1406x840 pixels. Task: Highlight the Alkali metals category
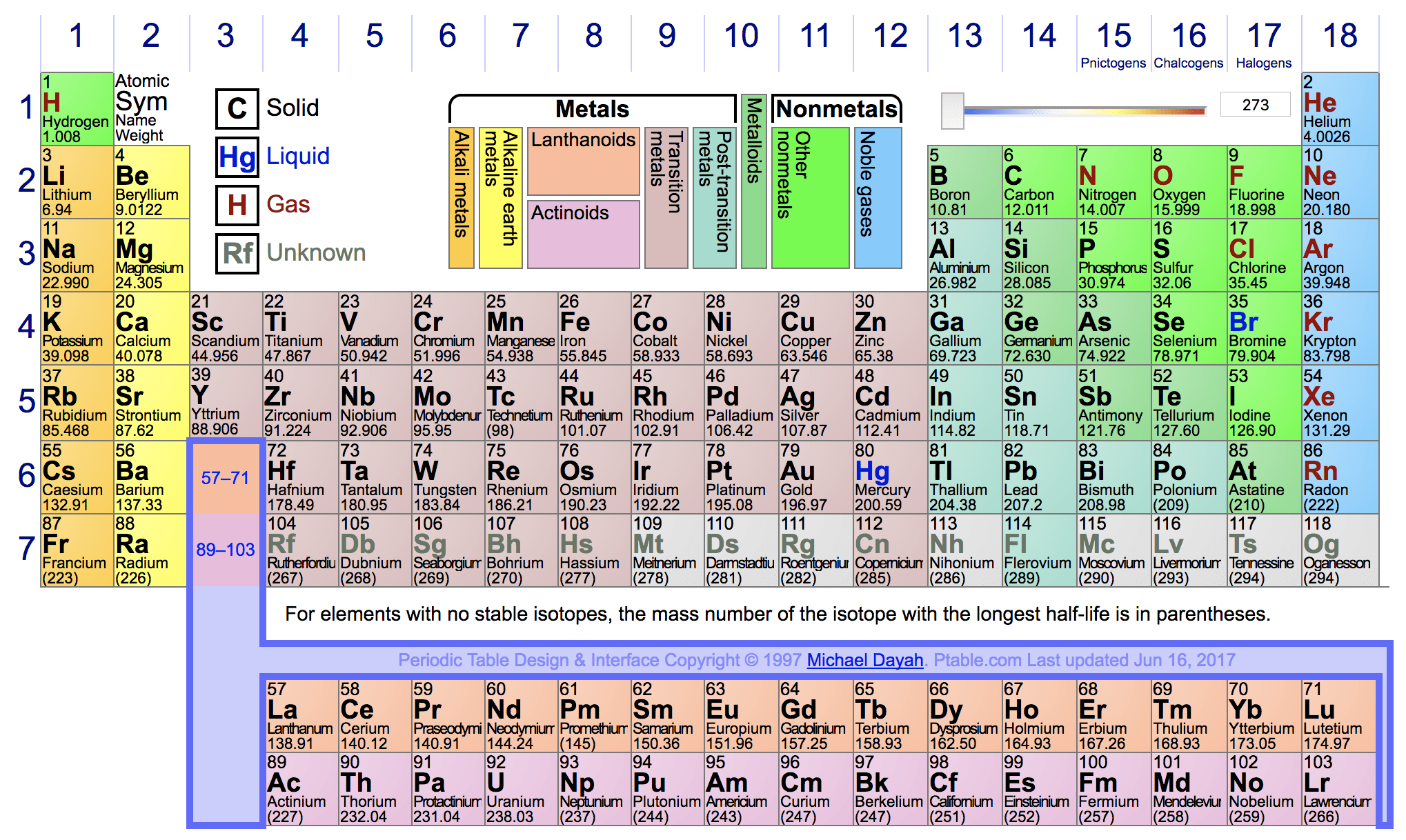pyautogui.click(x=461, y=198)
